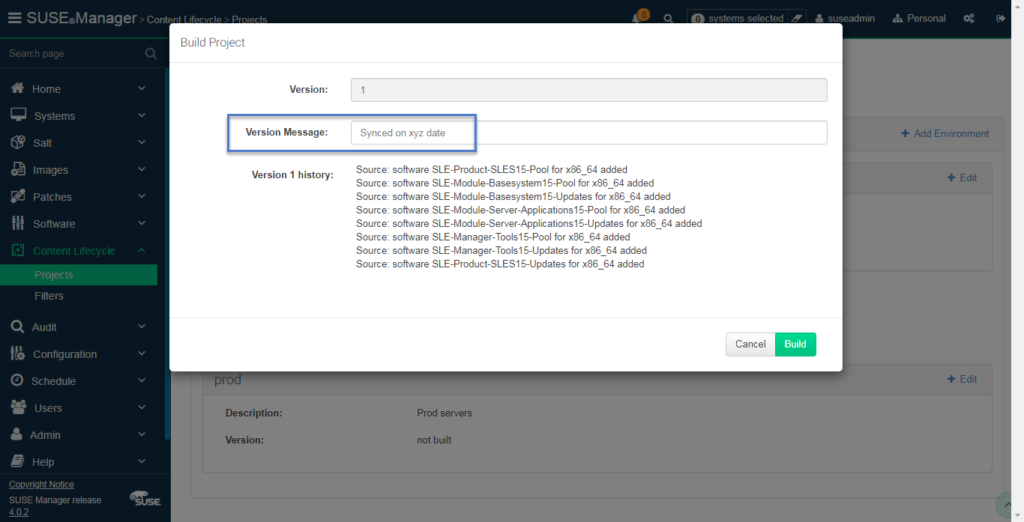Click the upper Edit link beside the dialog
Viewport: 1024px width, 522px height.
point(962,178)
